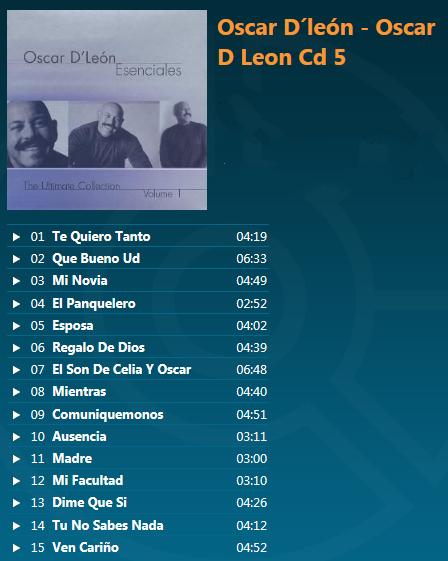Select the Madre track title
Image resolution: width=448 pixels, height=561 pixels.
pos(72,458)
